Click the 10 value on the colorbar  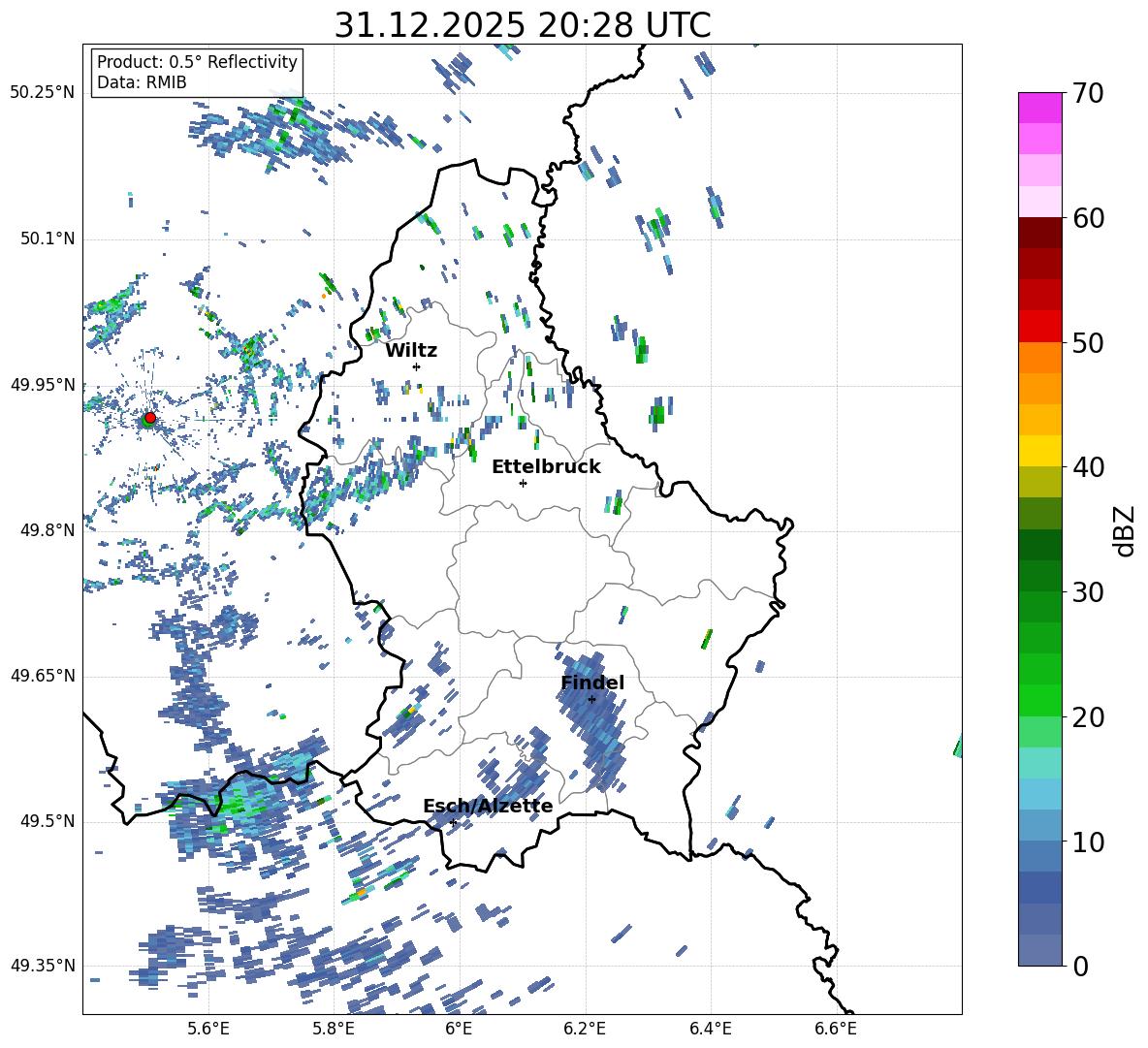pos(1088,842)
